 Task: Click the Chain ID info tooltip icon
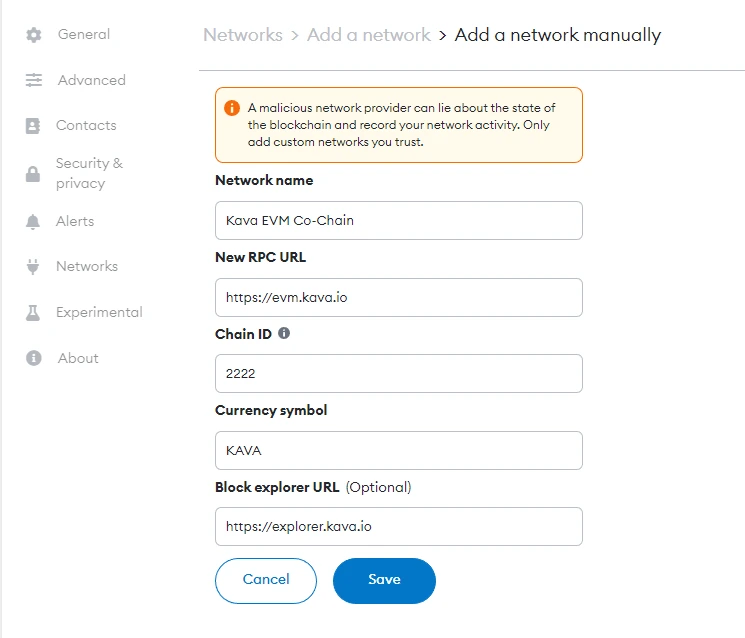pos(284,333)
